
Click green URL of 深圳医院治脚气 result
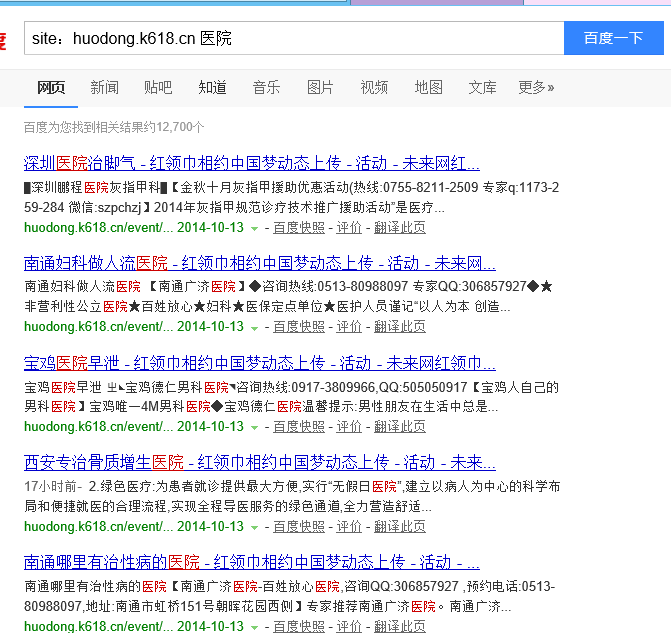tap(98, 227)
